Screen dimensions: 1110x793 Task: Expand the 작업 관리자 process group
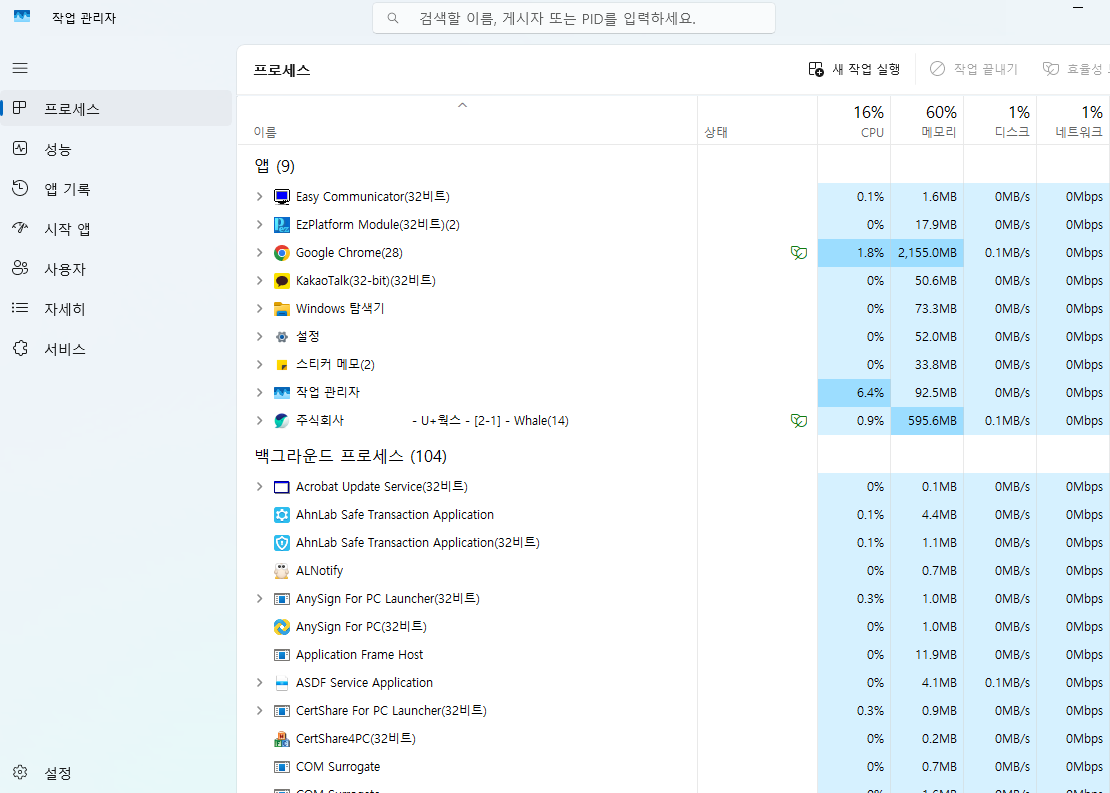(259, 393)
